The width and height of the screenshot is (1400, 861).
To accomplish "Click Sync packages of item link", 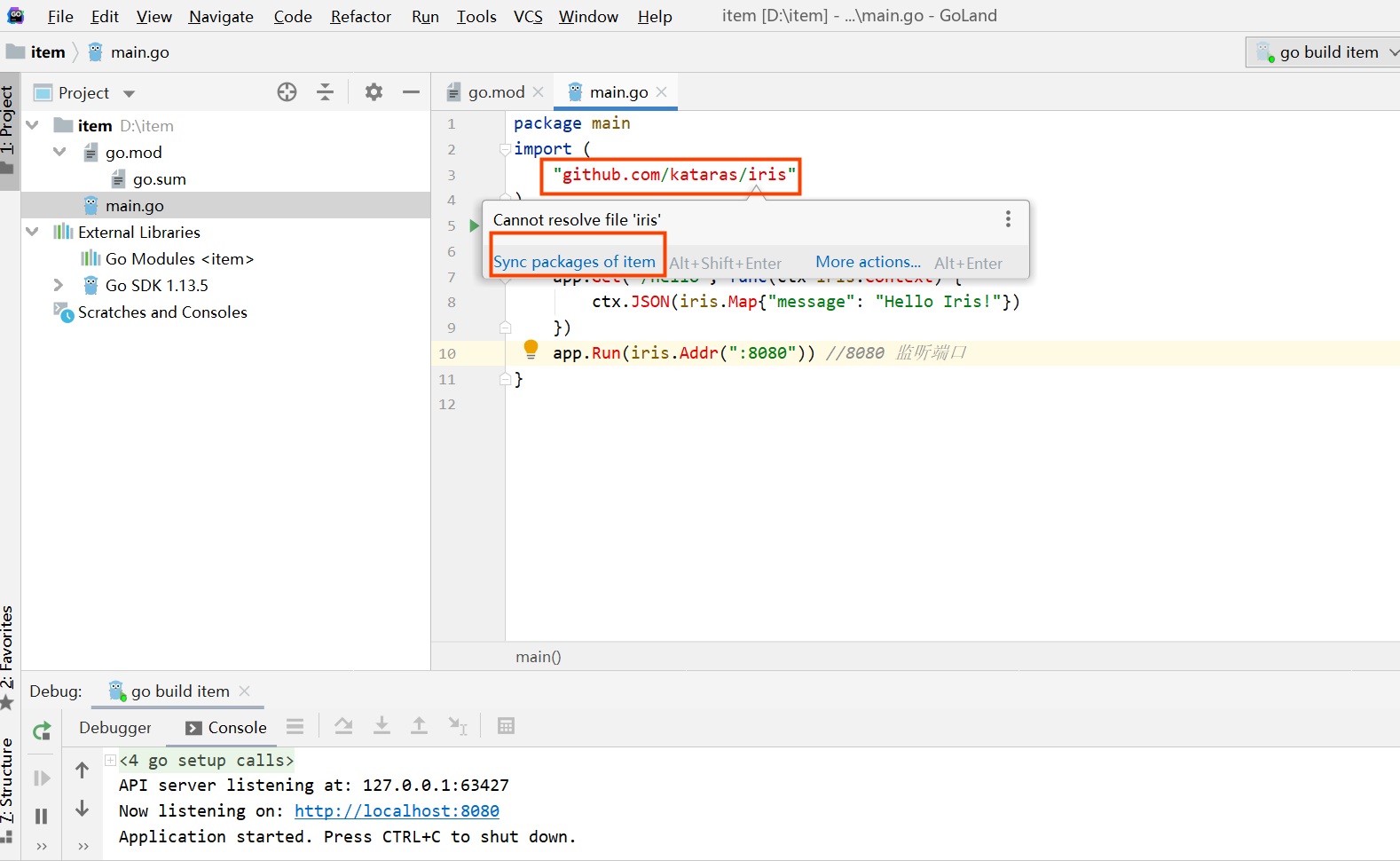I will 574,262.
